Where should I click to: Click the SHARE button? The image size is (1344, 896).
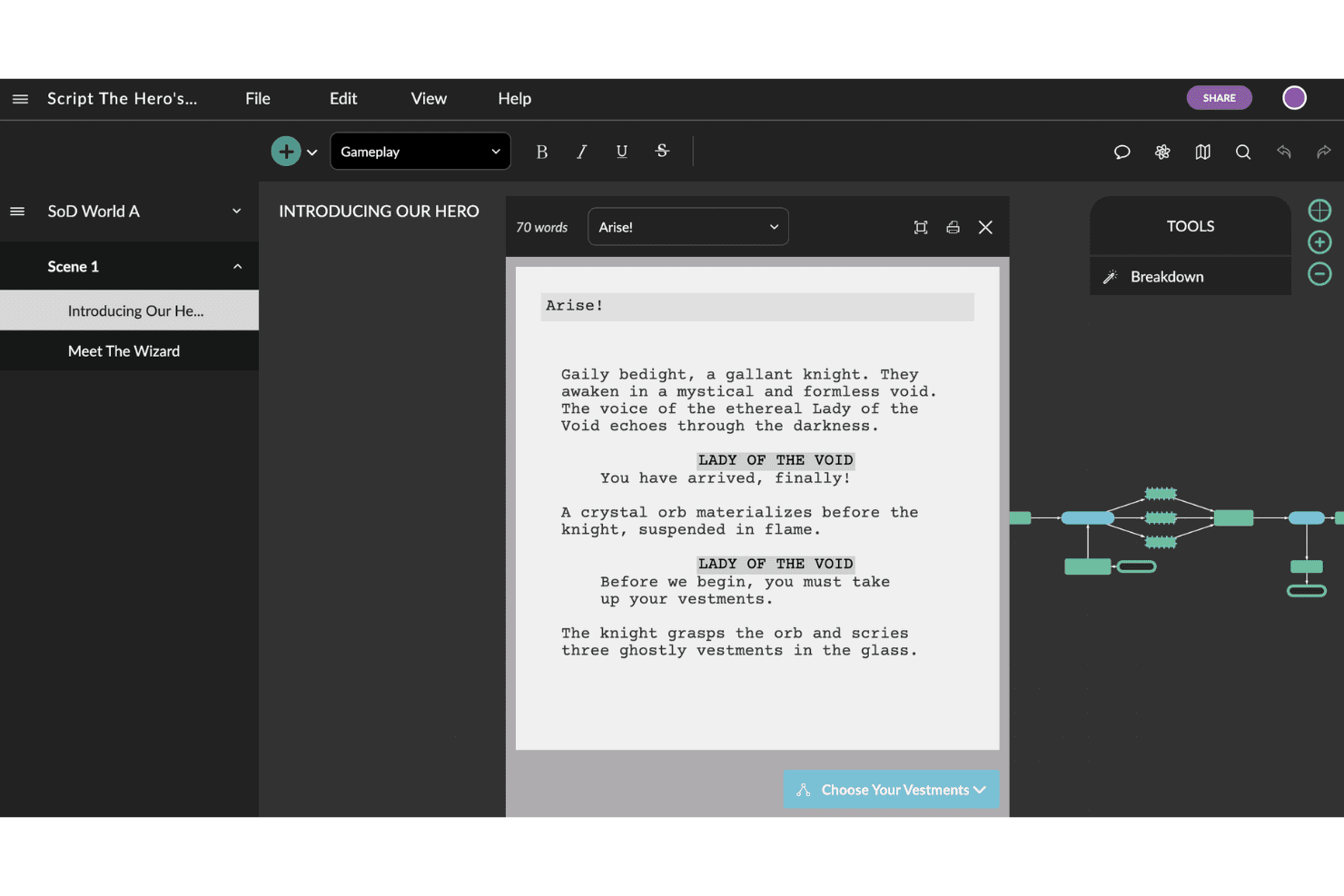(x=1219, y=98)
